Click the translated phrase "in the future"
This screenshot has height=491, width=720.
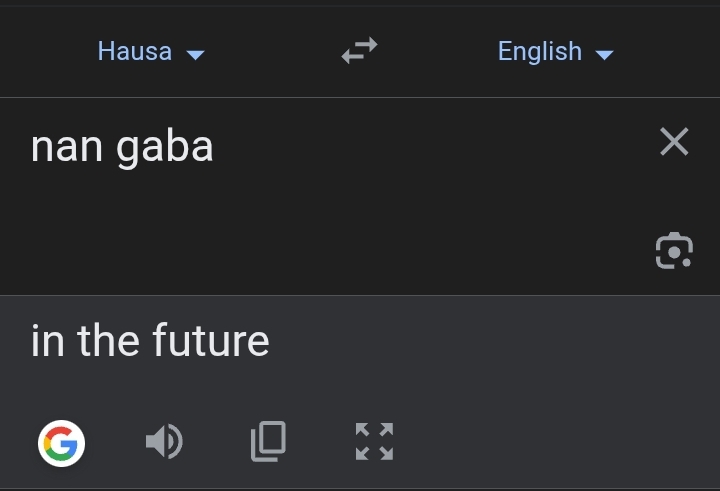pyautogui.click(x=150, y=341)
